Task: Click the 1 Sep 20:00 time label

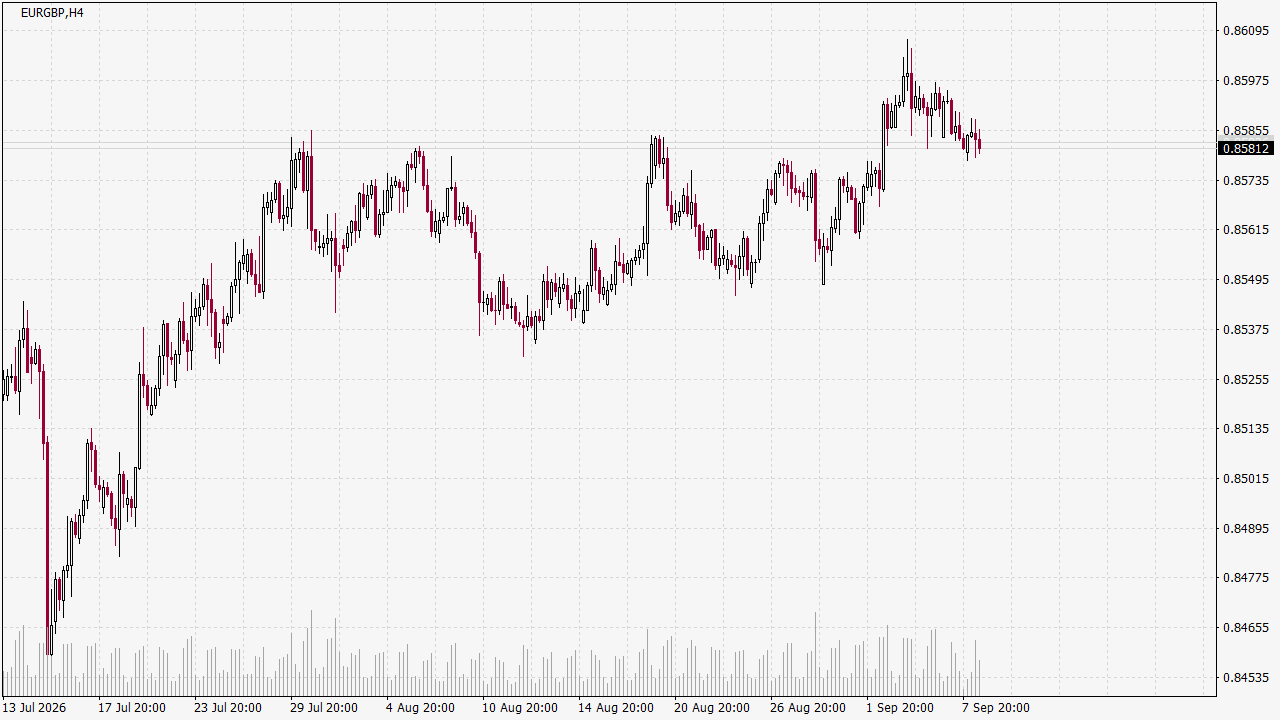Action: [900, 708]
